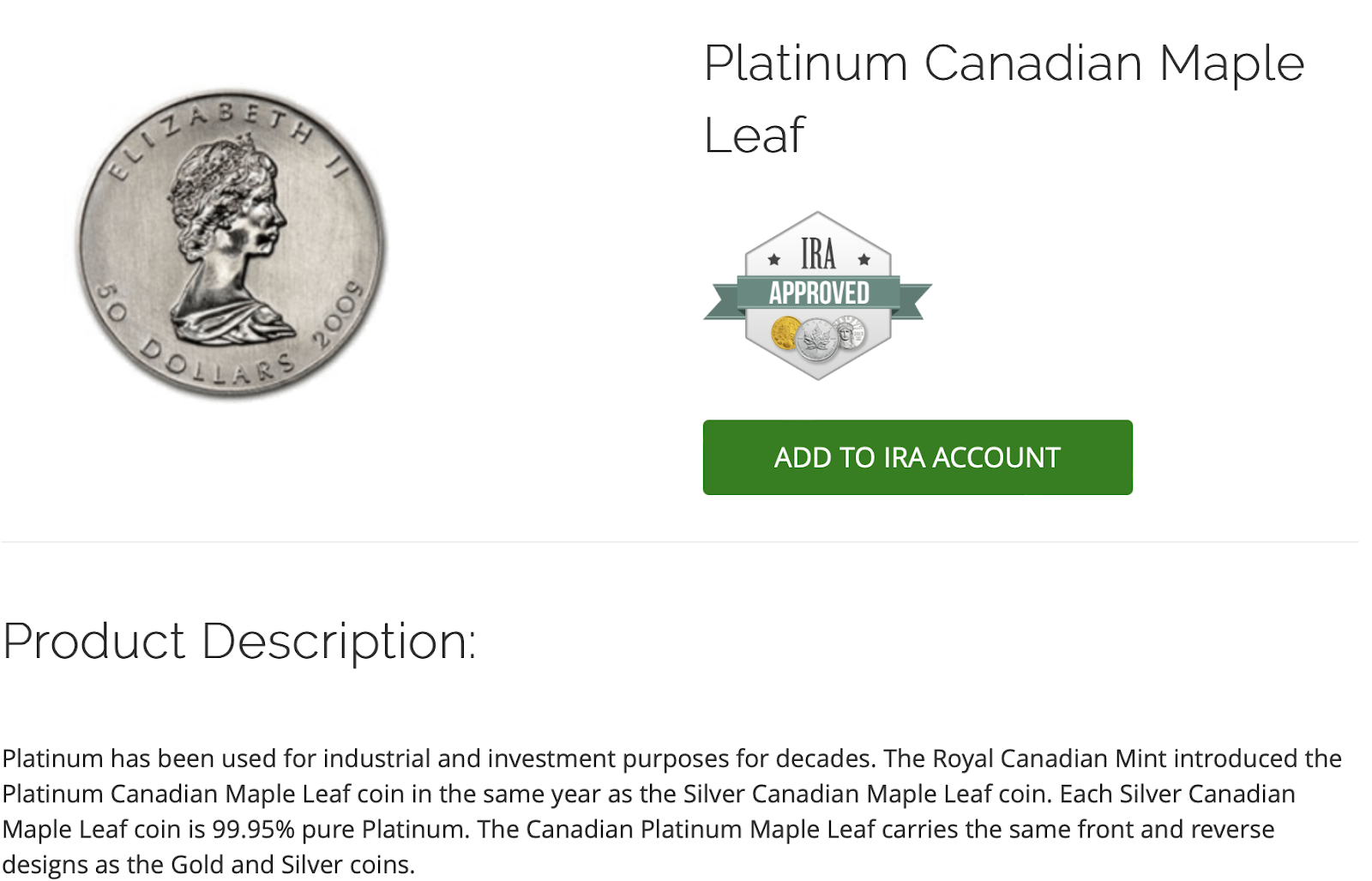Click the right star on the IRA badge
This screenshot has width=1372, height=881.
coord(864,259)
